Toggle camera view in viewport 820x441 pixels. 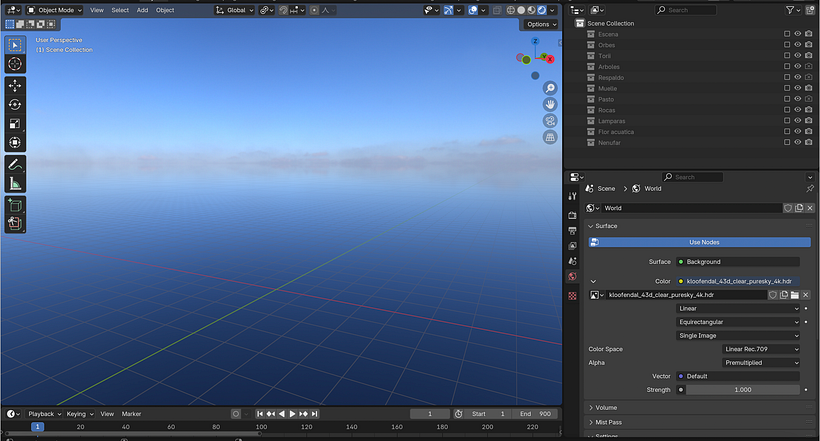click(550, 121)
